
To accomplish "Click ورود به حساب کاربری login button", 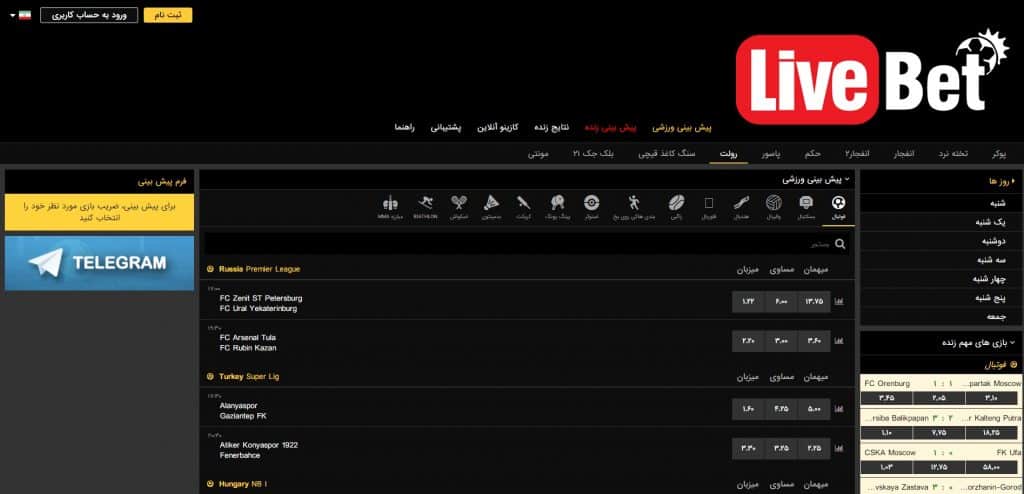I will point(89,15).
